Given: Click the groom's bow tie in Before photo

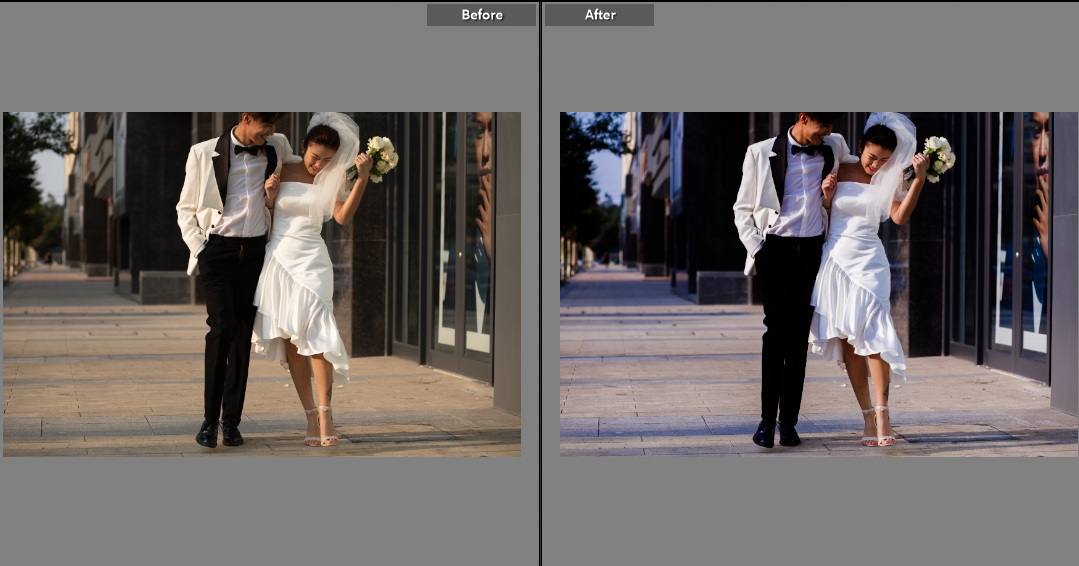Looking at the screenshot, I should click(x=247, y=150).
